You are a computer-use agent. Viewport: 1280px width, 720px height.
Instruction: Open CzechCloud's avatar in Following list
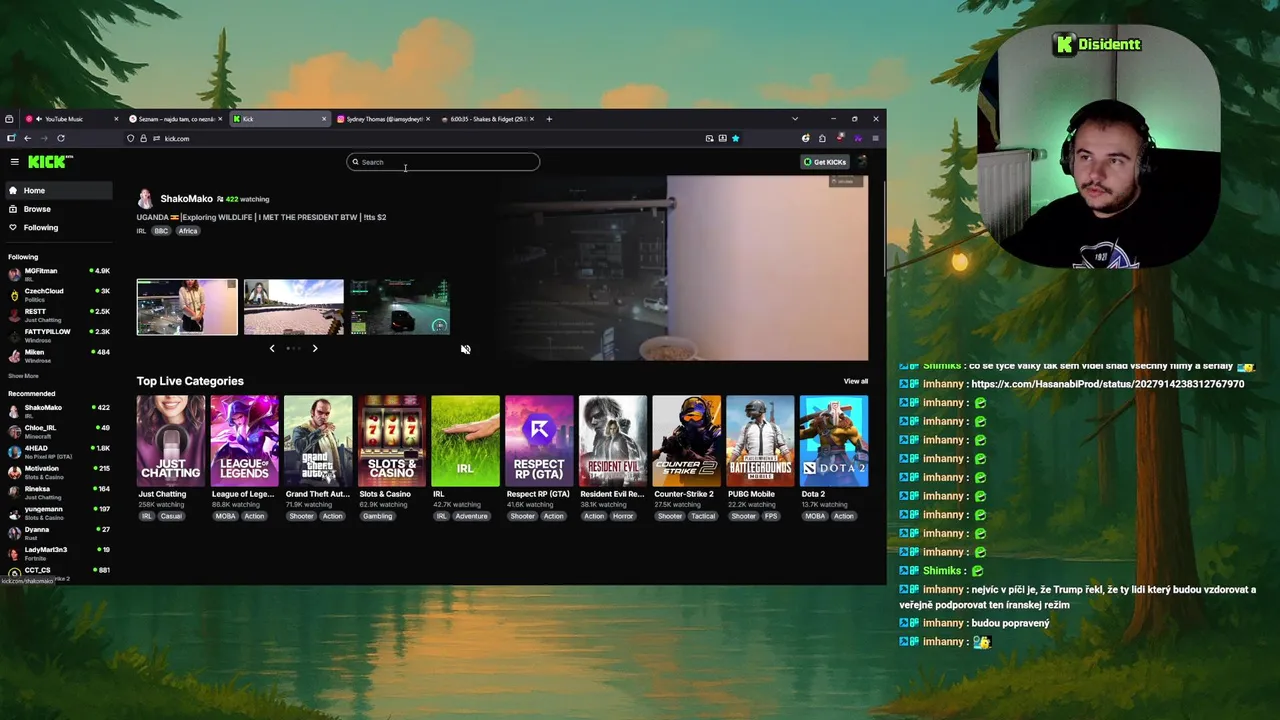(14, 295)
